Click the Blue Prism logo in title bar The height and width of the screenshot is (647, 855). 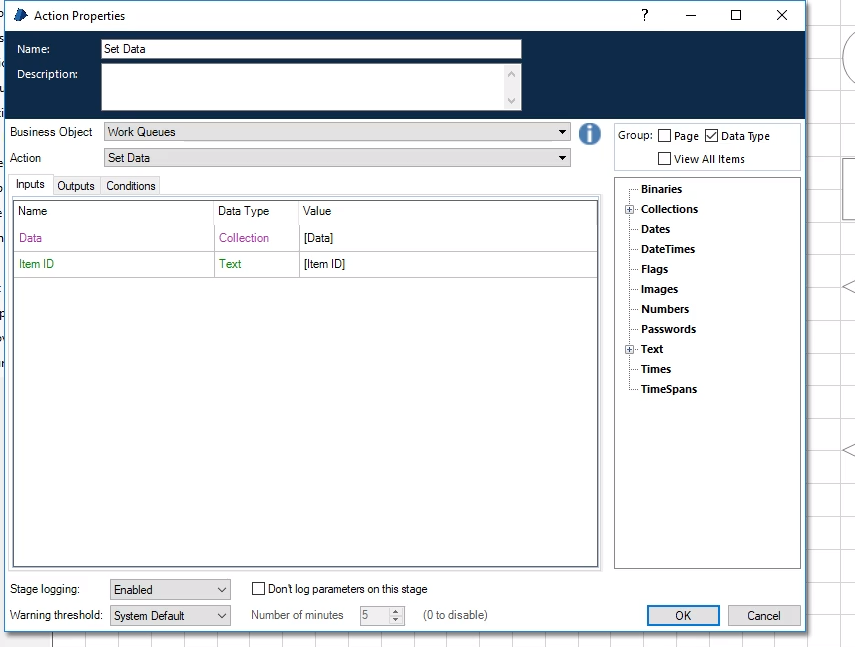pyautogui.click(x=21, y=15)
